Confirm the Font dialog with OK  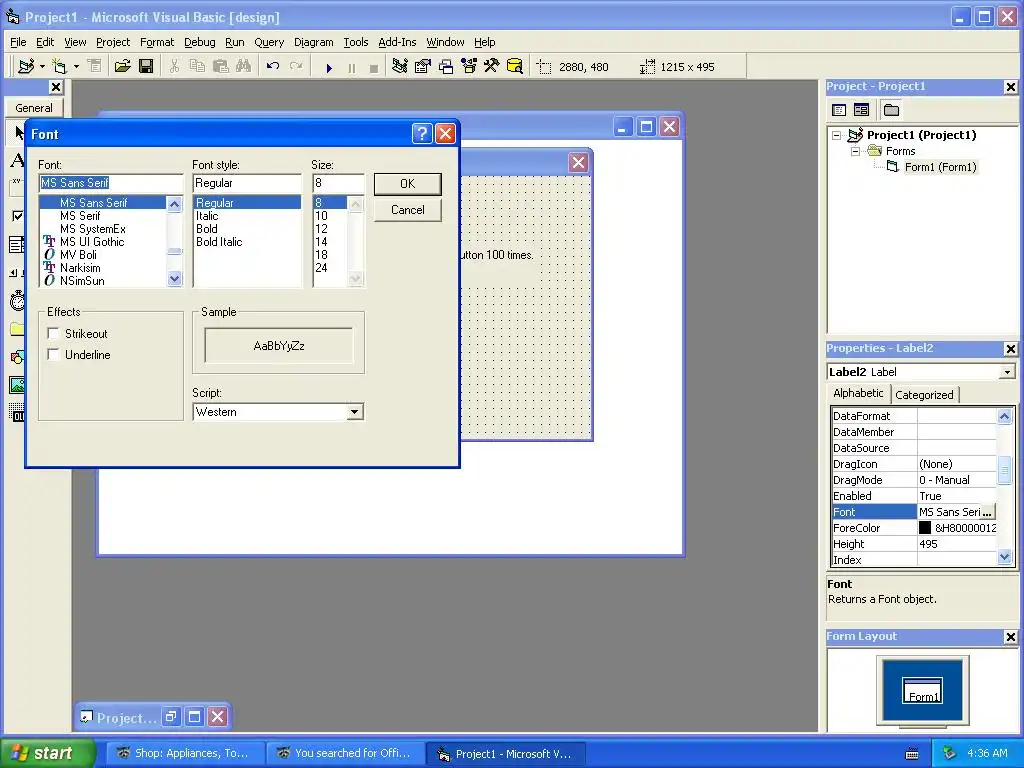[408, 184]
